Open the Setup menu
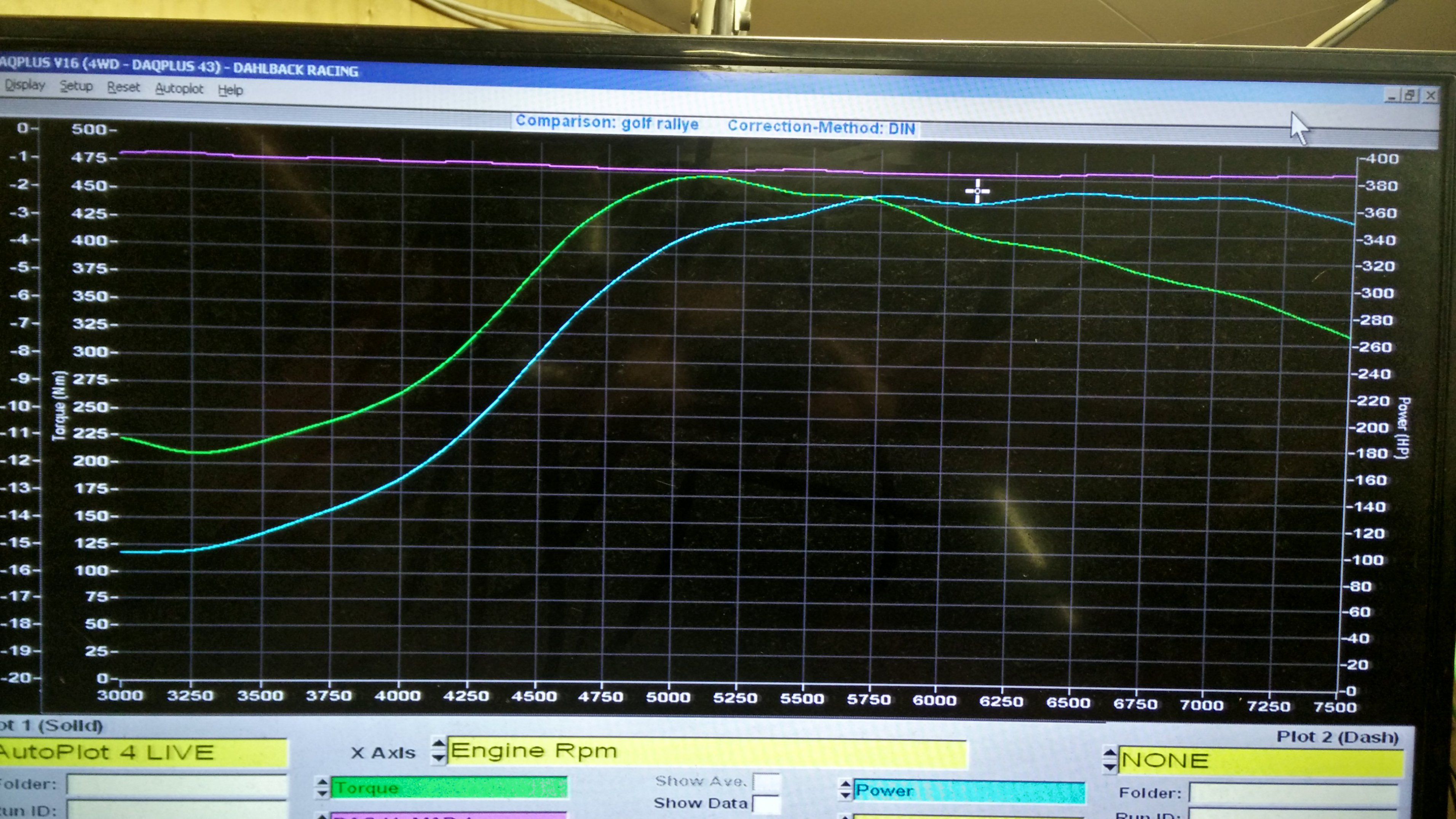This screenshot has width=1456, height=819. [76, 86]
